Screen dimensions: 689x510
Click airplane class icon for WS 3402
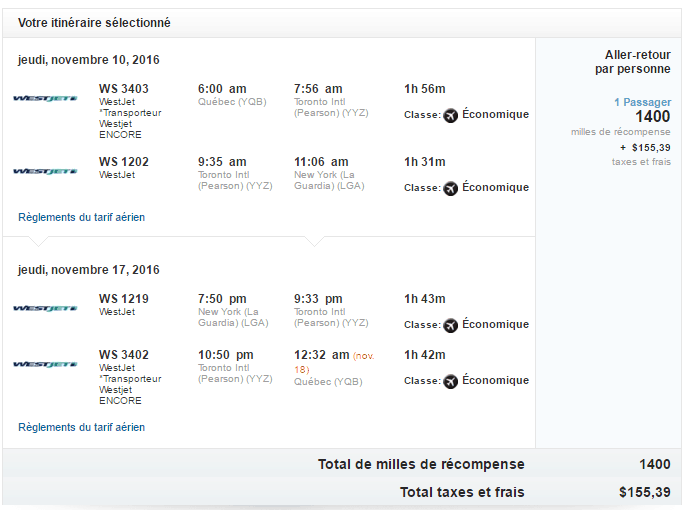[450, 381]
